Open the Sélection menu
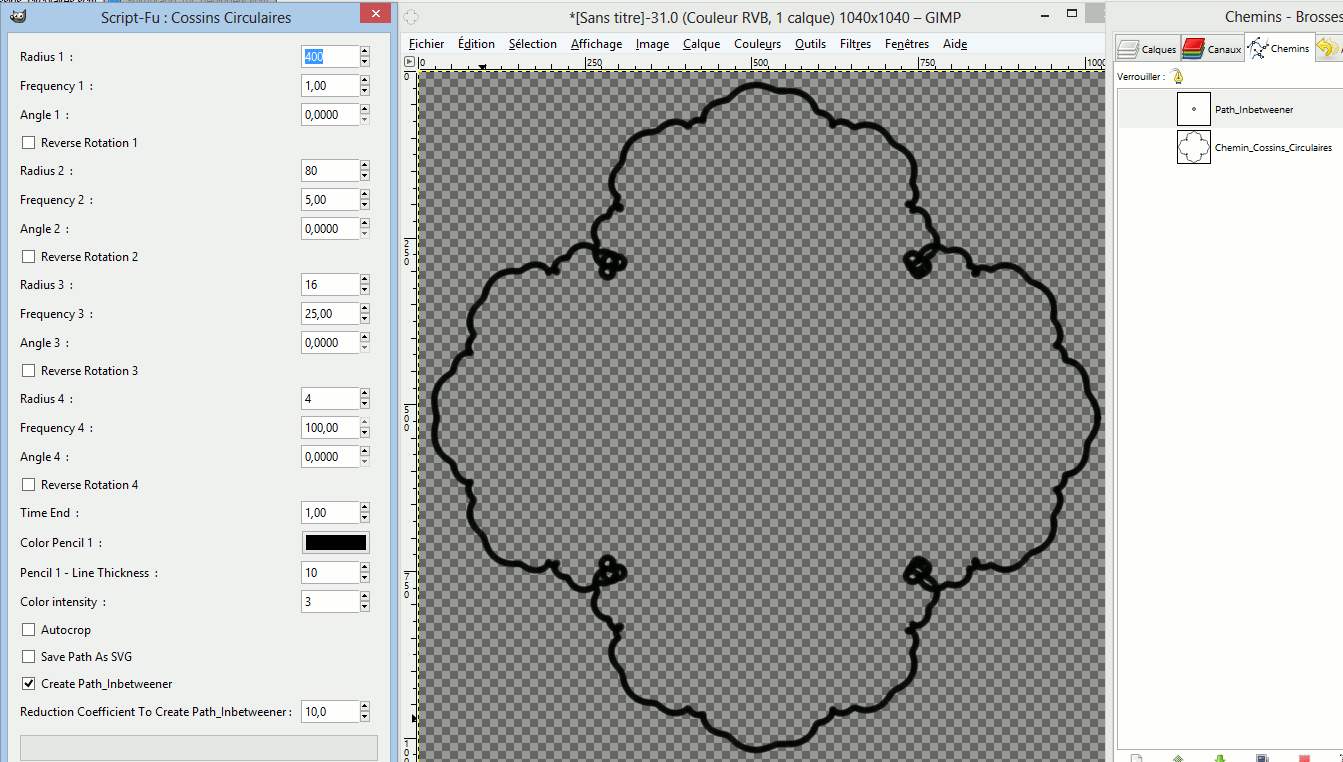This screenshot has width=1343, height=762. tap(532, 44)
